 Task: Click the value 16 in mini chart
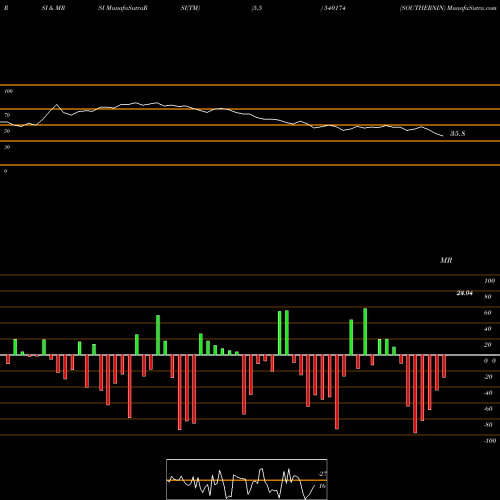pyautogui.click(x=322, y=486)
